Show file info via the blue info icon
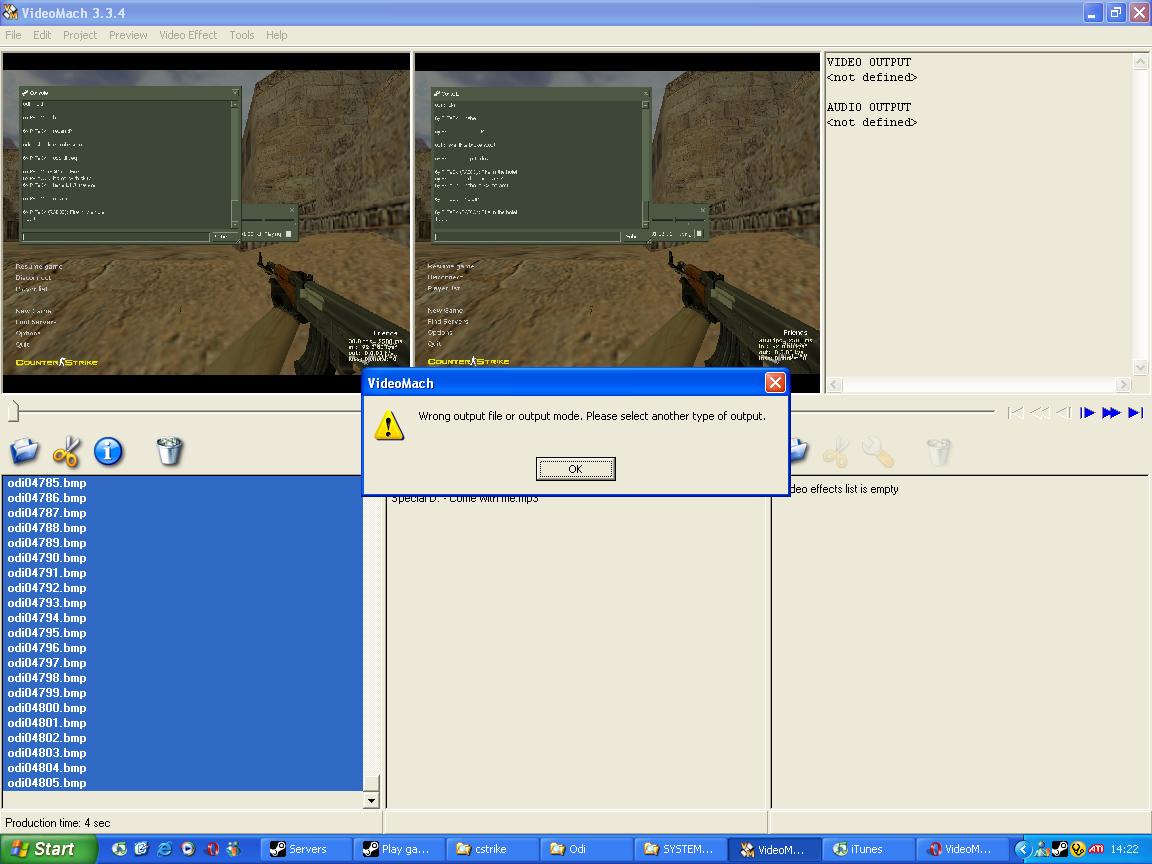Image resolution: width=1152 pixels, height=864 pixels. 108,451
